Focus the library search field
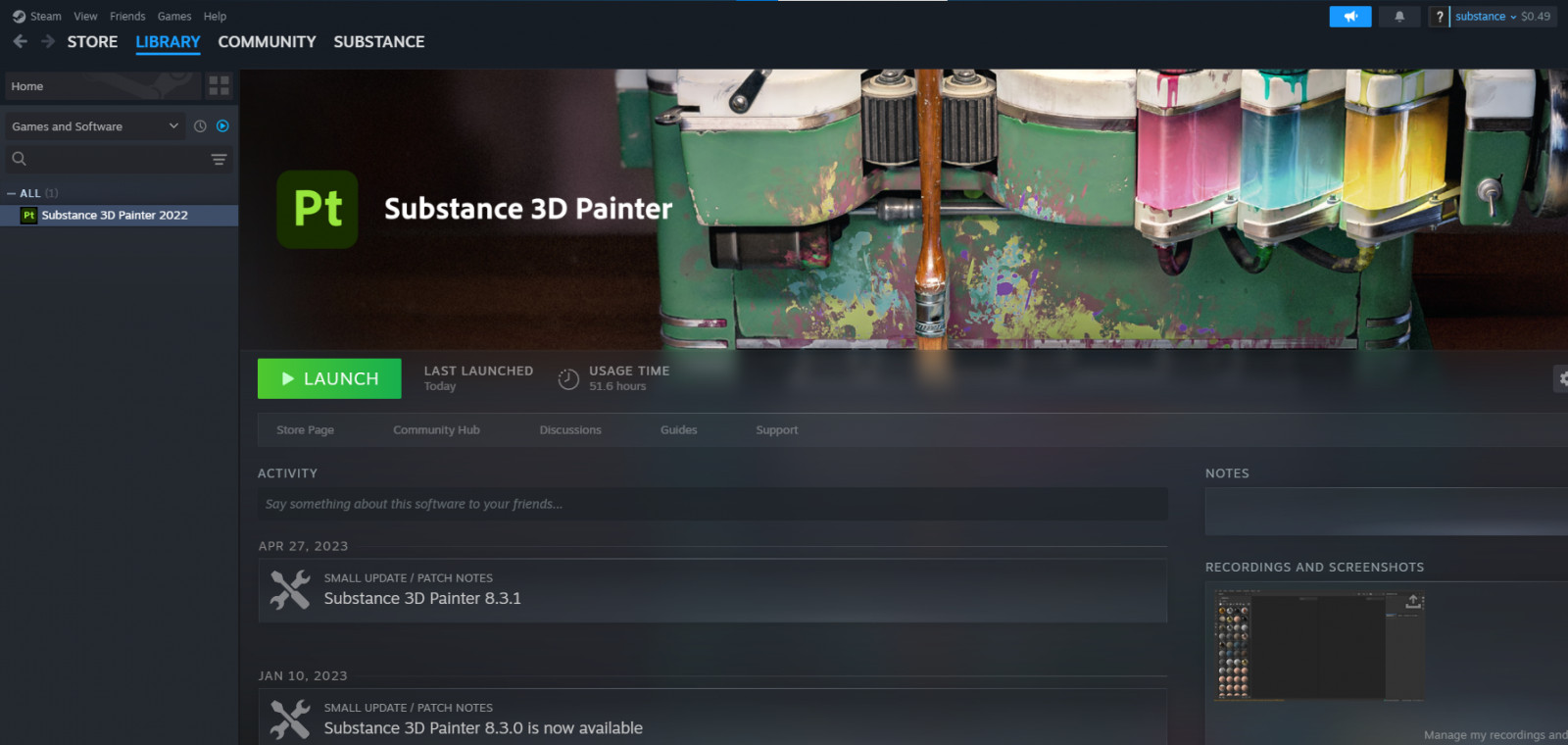1568x745 pixels. (x=106, y=159)
